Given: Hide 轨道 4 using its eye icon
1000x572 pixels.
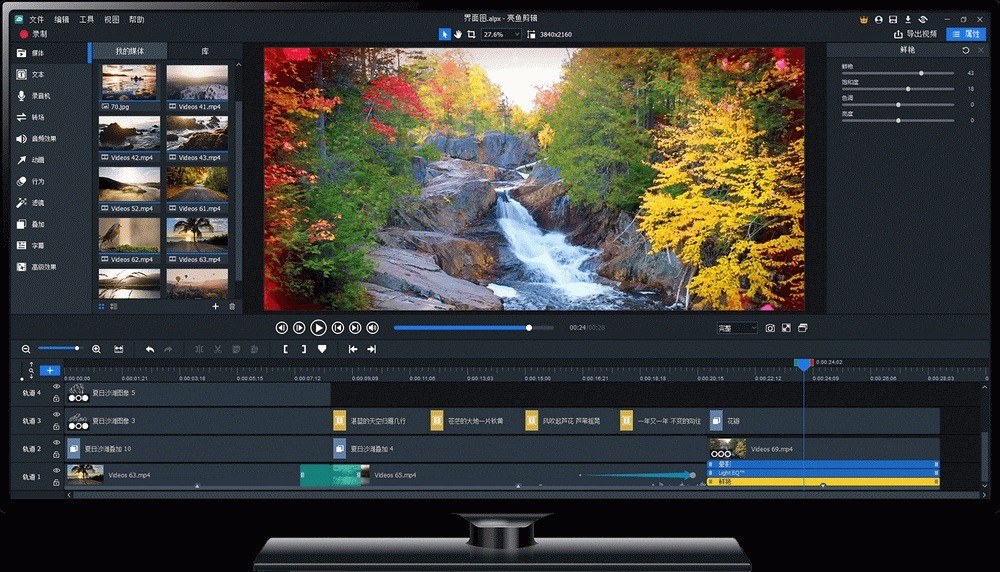Looking at the screenshot, I should (x=56, y=387).
